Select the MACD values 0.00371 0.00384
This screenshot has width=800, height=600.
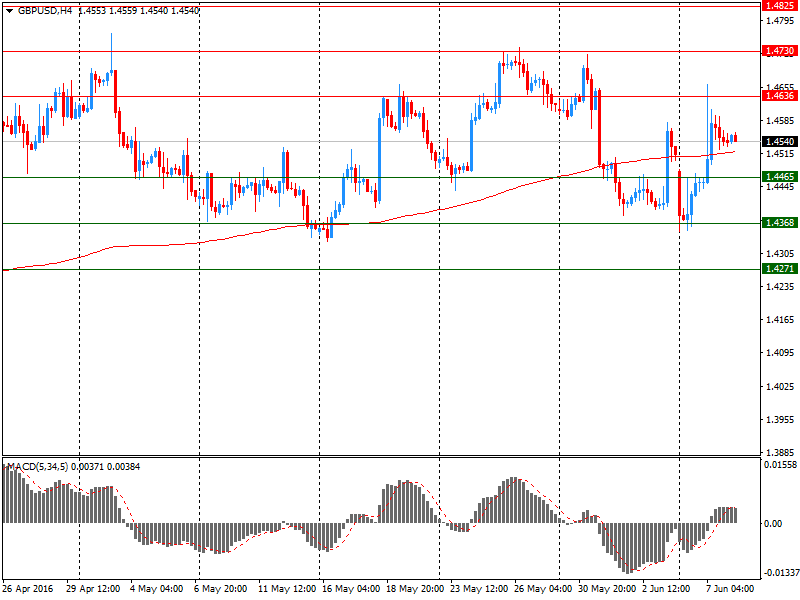pos(106,466)
